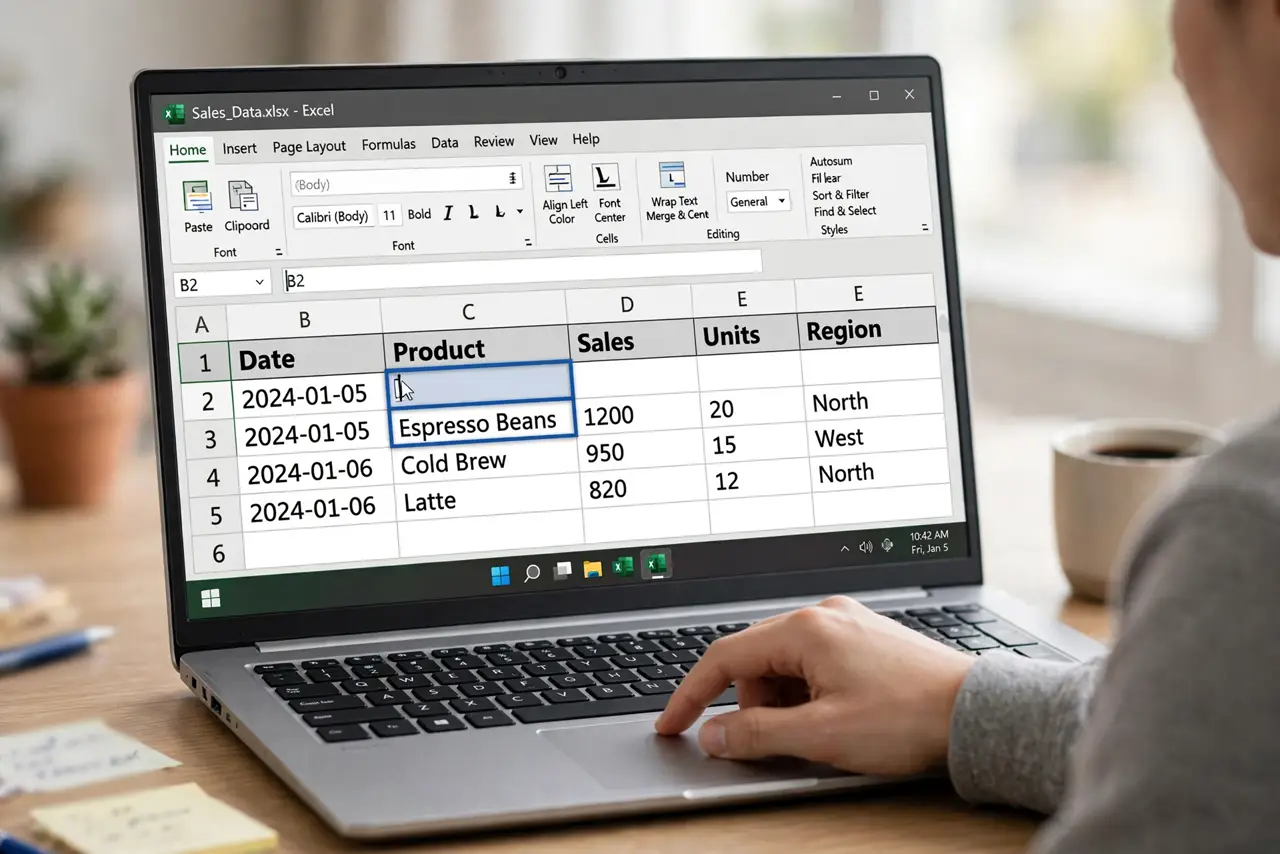The height and width of the screenshot is (854, 1280).
Task: Open the Page Layout tab
Action: click(x=309, y=146)
